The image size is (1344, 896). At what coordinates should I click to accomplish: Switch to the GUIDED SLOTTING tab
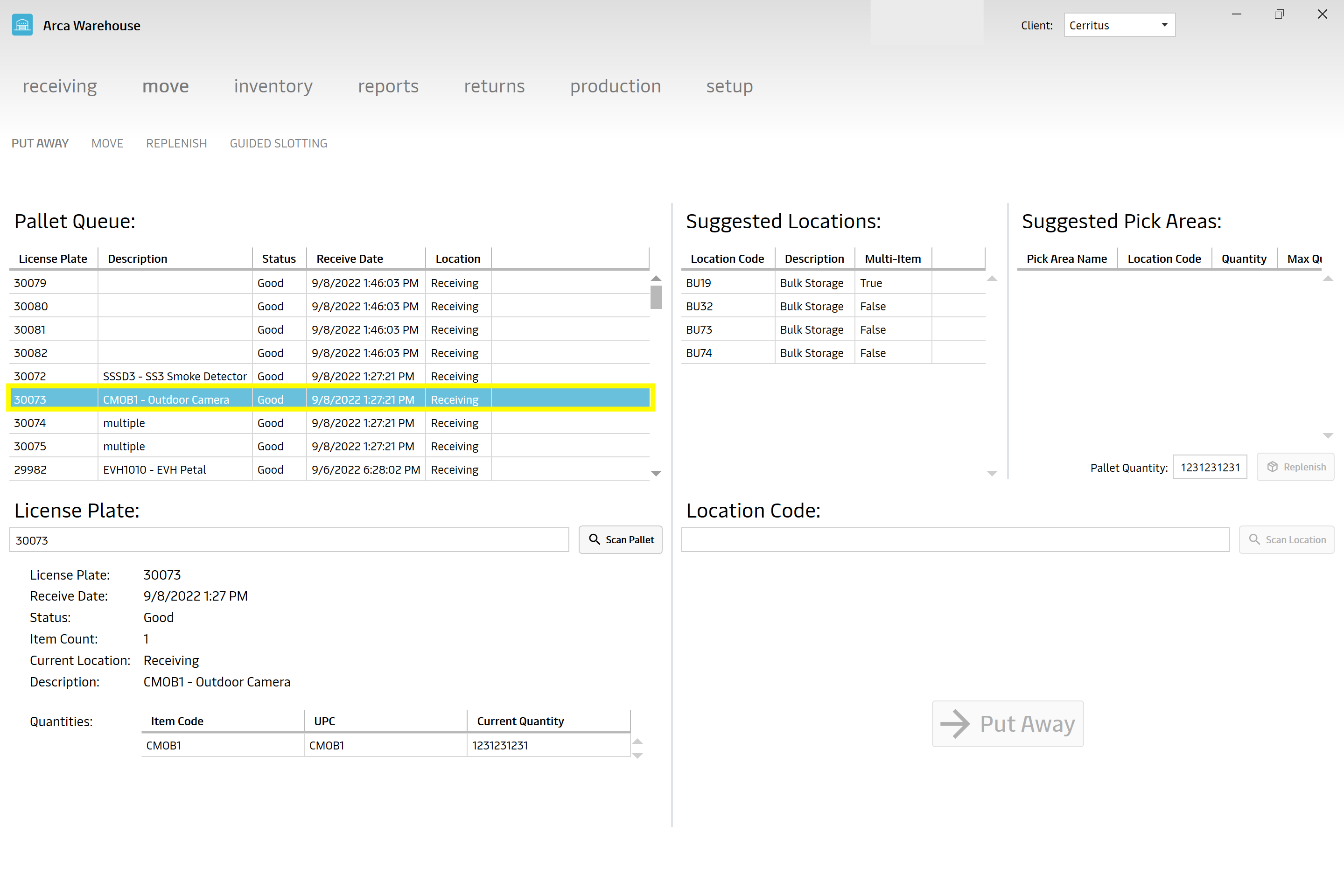click(278, 143)
